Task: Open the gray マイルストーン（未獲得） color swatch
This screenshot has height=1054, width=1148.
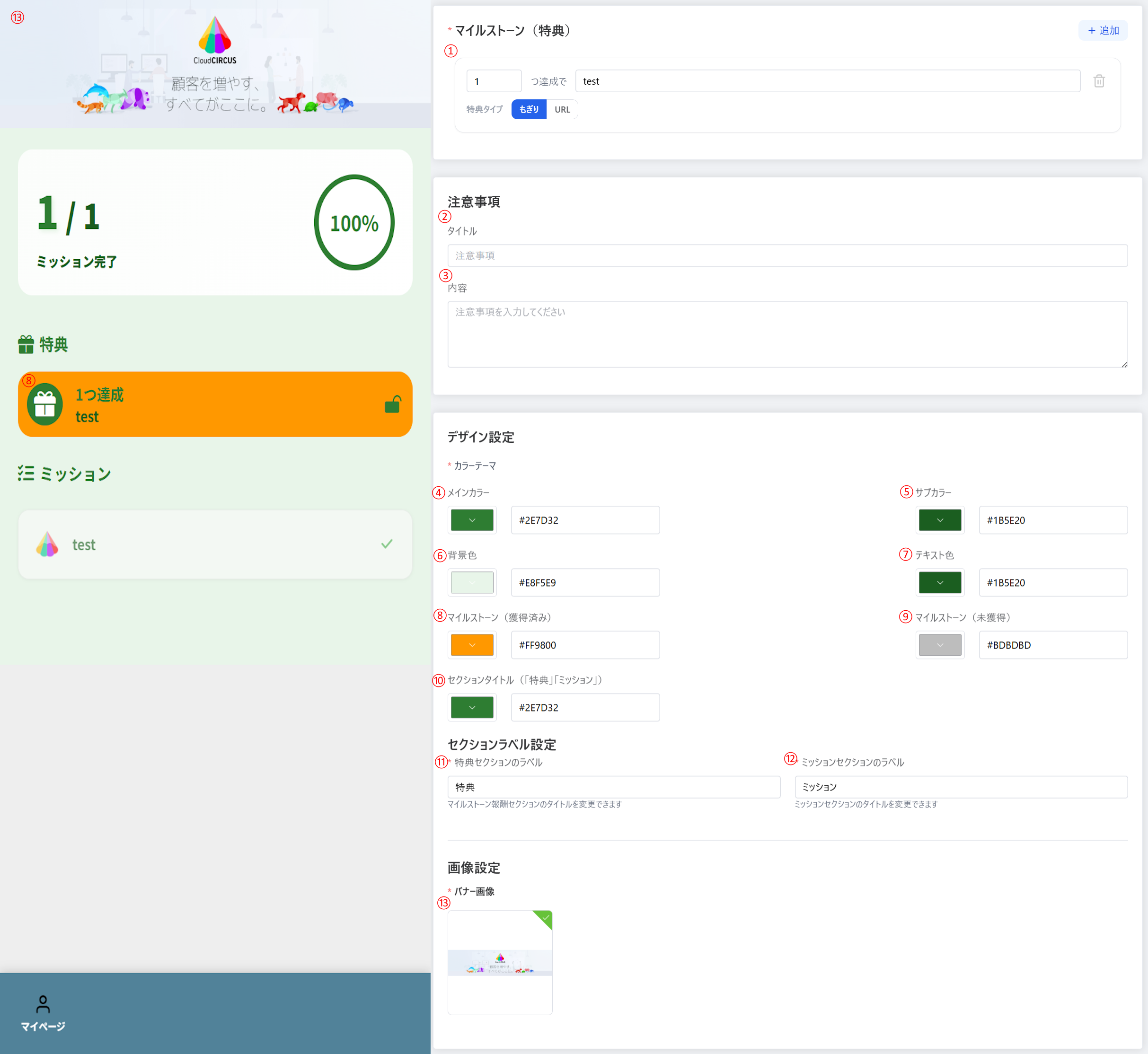Action: pos(940,644)
